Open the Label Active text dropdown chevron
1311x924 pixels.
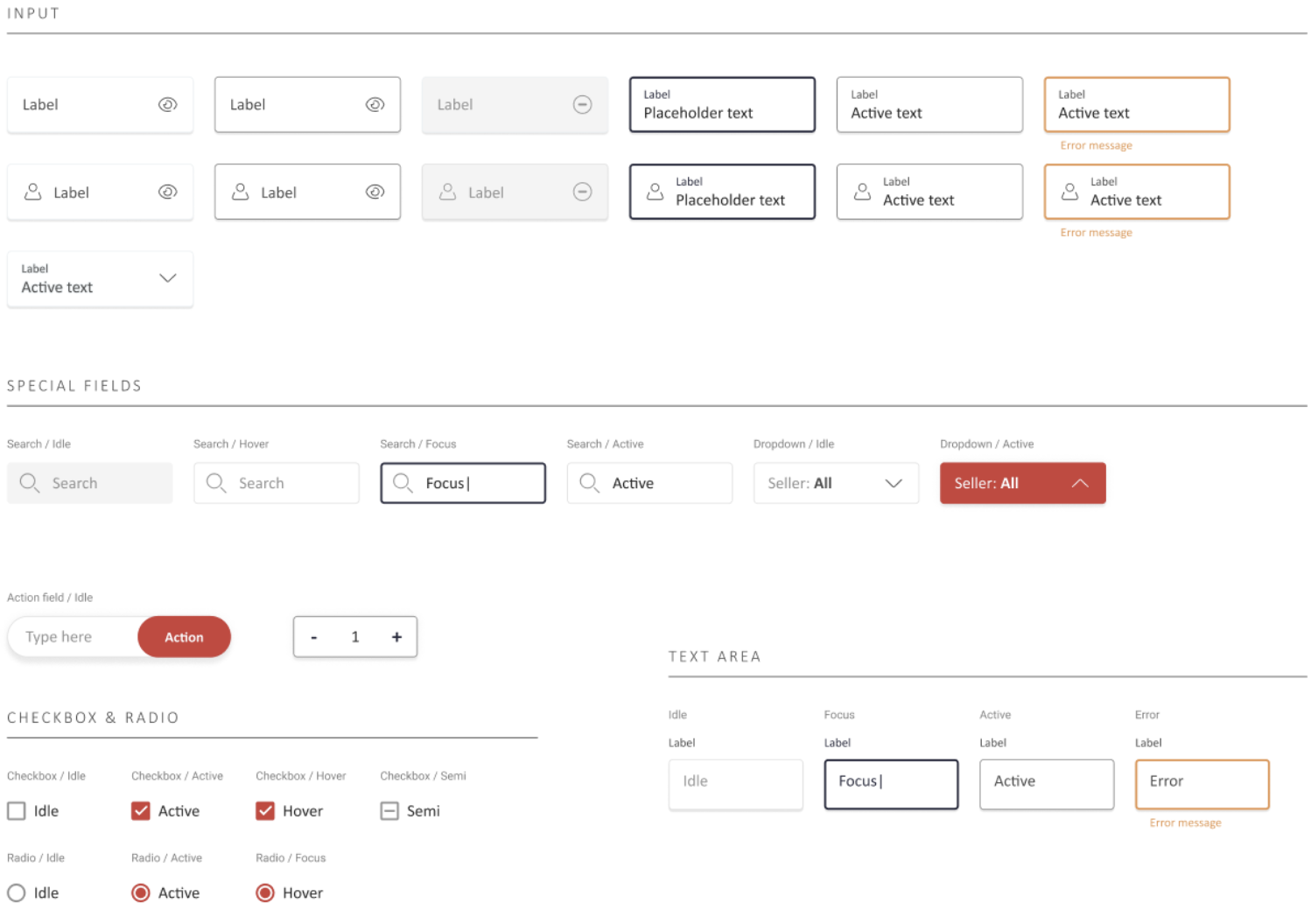point(168,278)
